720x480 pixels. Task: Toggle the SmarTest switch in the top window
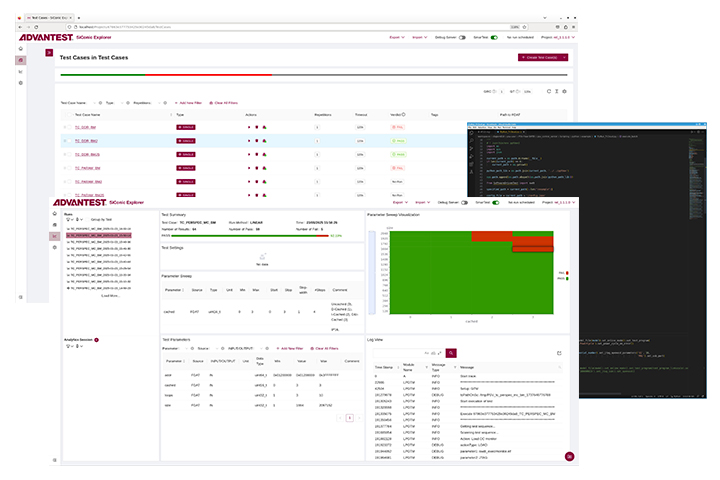[x=494, y=38]
